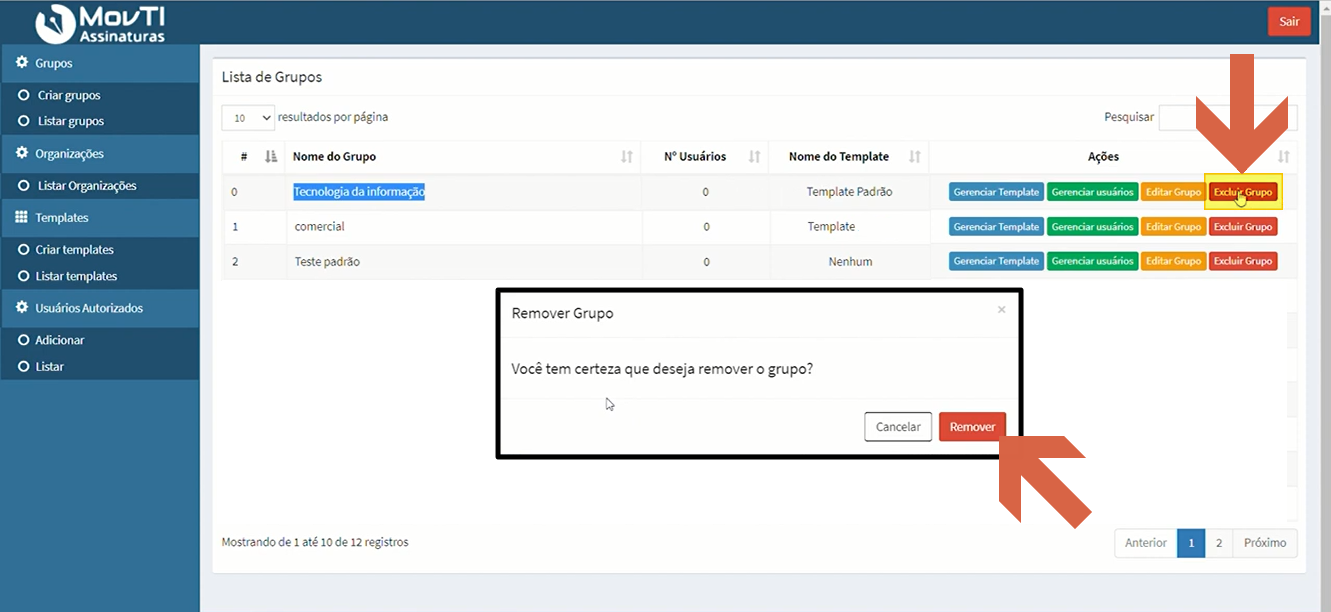Open the results per page dropdown
Image resolution: width=1331 pixels, height=612 pixels.
point(248,118)
